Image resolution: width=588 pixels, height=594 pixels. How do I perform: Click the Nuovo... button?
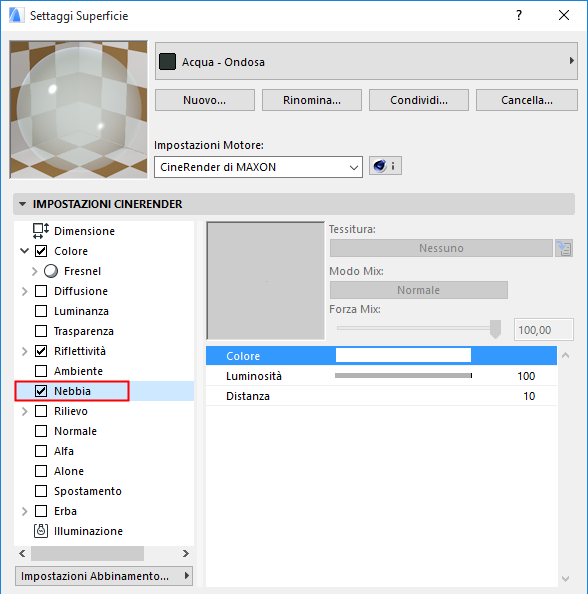(205, 100)
